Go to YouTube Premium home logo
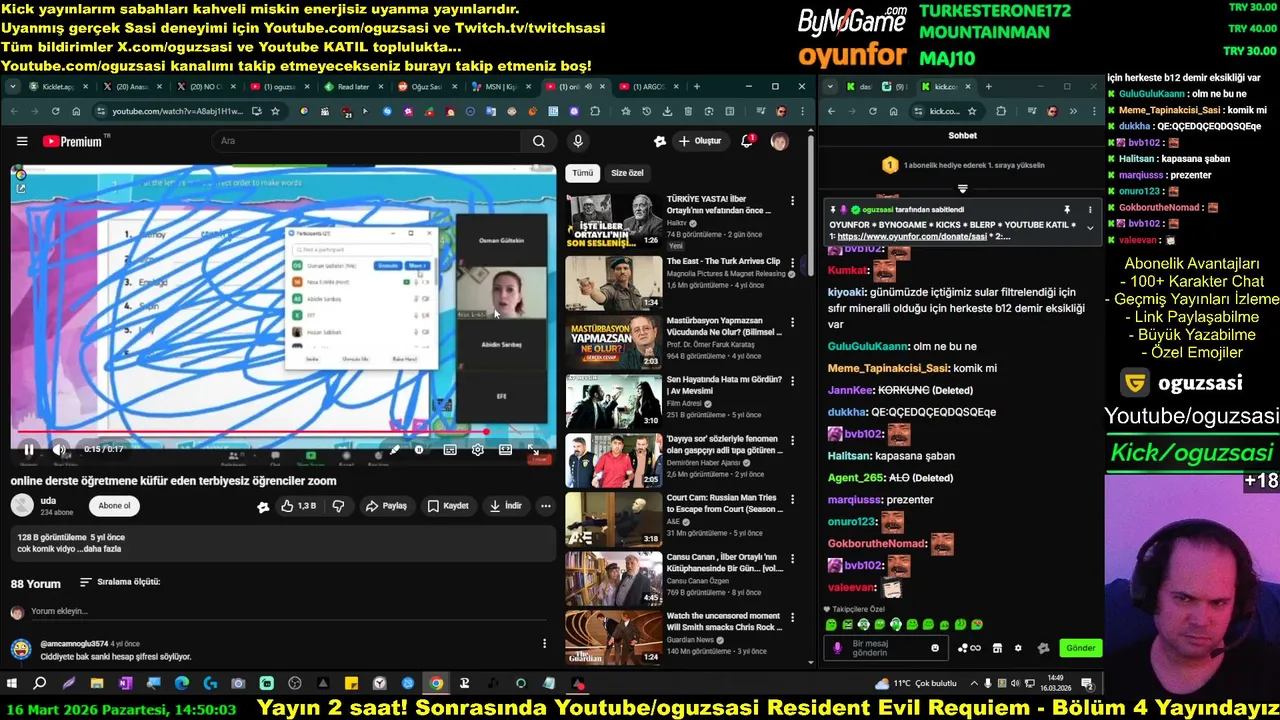The image size is (1280, 720). tap(73, 142)
